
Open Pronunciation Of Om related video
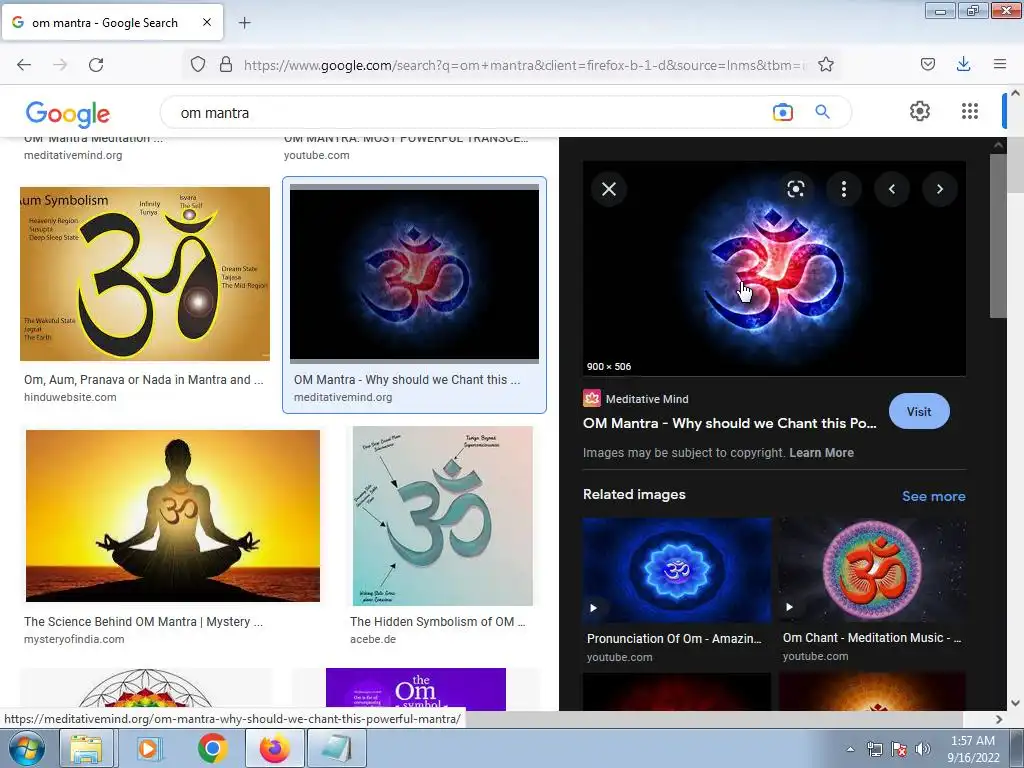click(677, 570)
